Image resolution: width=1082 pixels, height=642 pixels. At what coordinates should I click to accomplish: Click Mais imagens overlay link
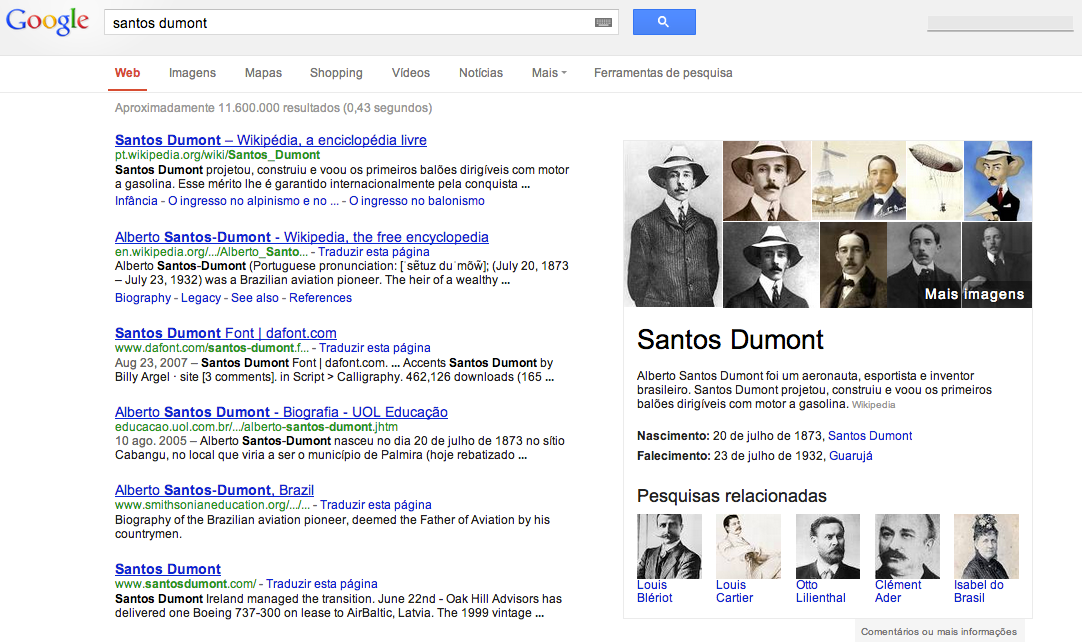(x=974, y=294)
